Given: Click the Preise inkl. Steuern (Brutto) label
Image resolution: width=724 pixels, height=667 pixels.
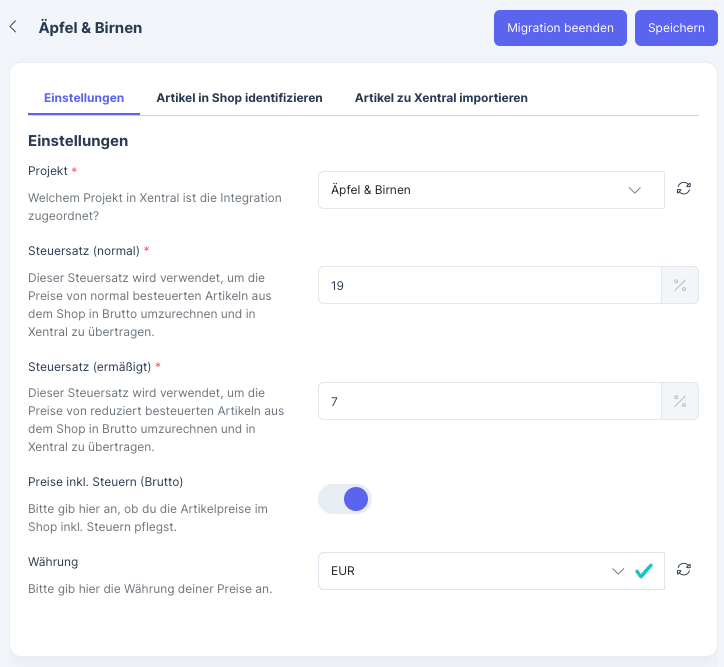Looking at the screenshot, I should 105,481.
